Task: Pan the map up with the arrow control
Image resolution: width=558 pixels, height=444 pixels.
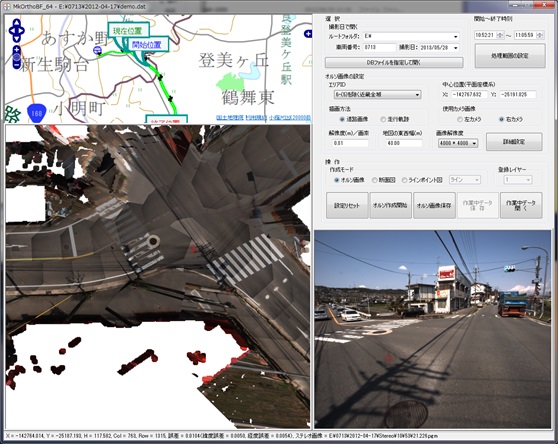Action: pyautogui.click(x=16, y=23)
